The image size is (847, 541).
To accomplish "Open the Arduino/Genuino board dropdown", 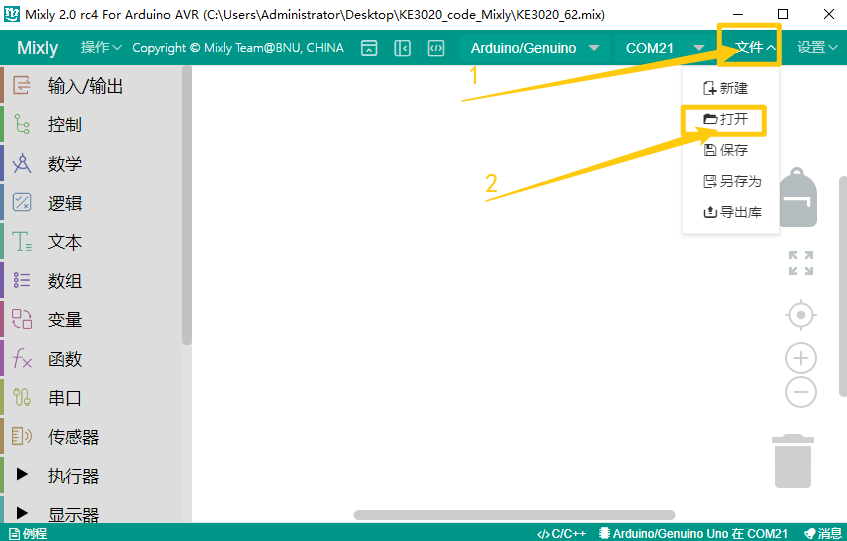I will 535,48.
